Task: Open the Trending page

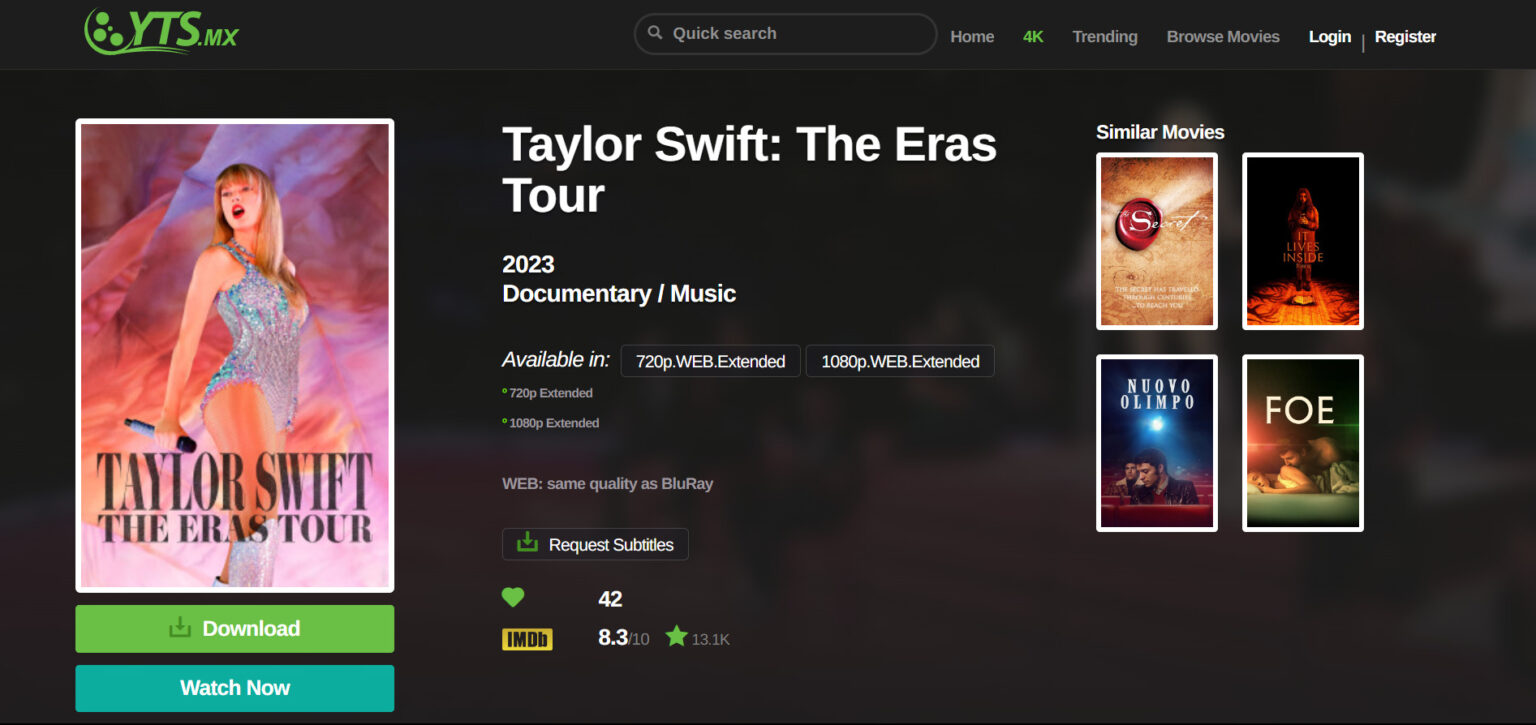Action: pos(1105,37)
